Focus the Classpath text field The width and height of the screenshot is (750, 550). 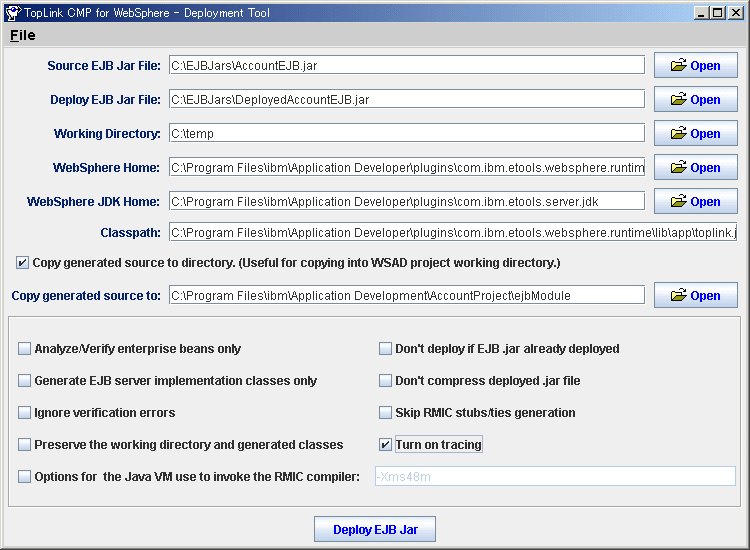[x=453, y=232]
